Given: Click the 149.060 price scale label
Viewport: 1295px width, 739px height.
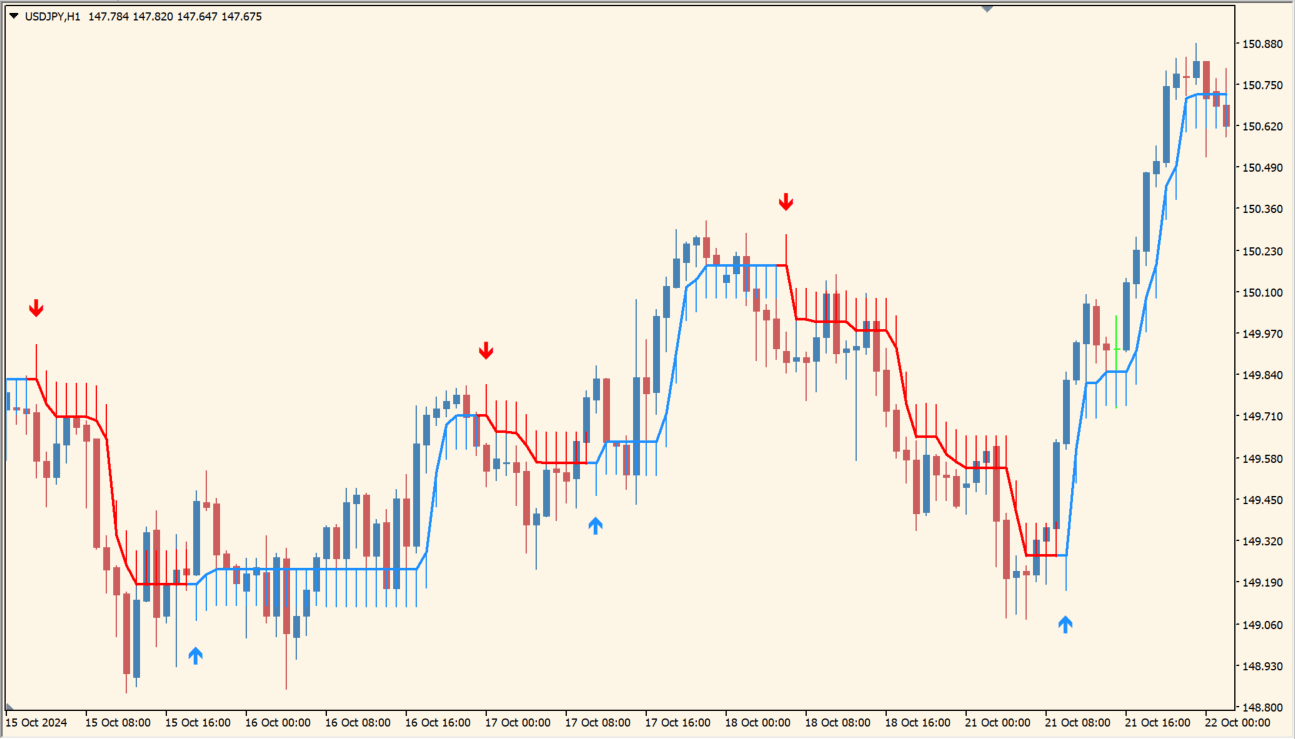Looking at the screenshot, I should [x=1262, y=625].
